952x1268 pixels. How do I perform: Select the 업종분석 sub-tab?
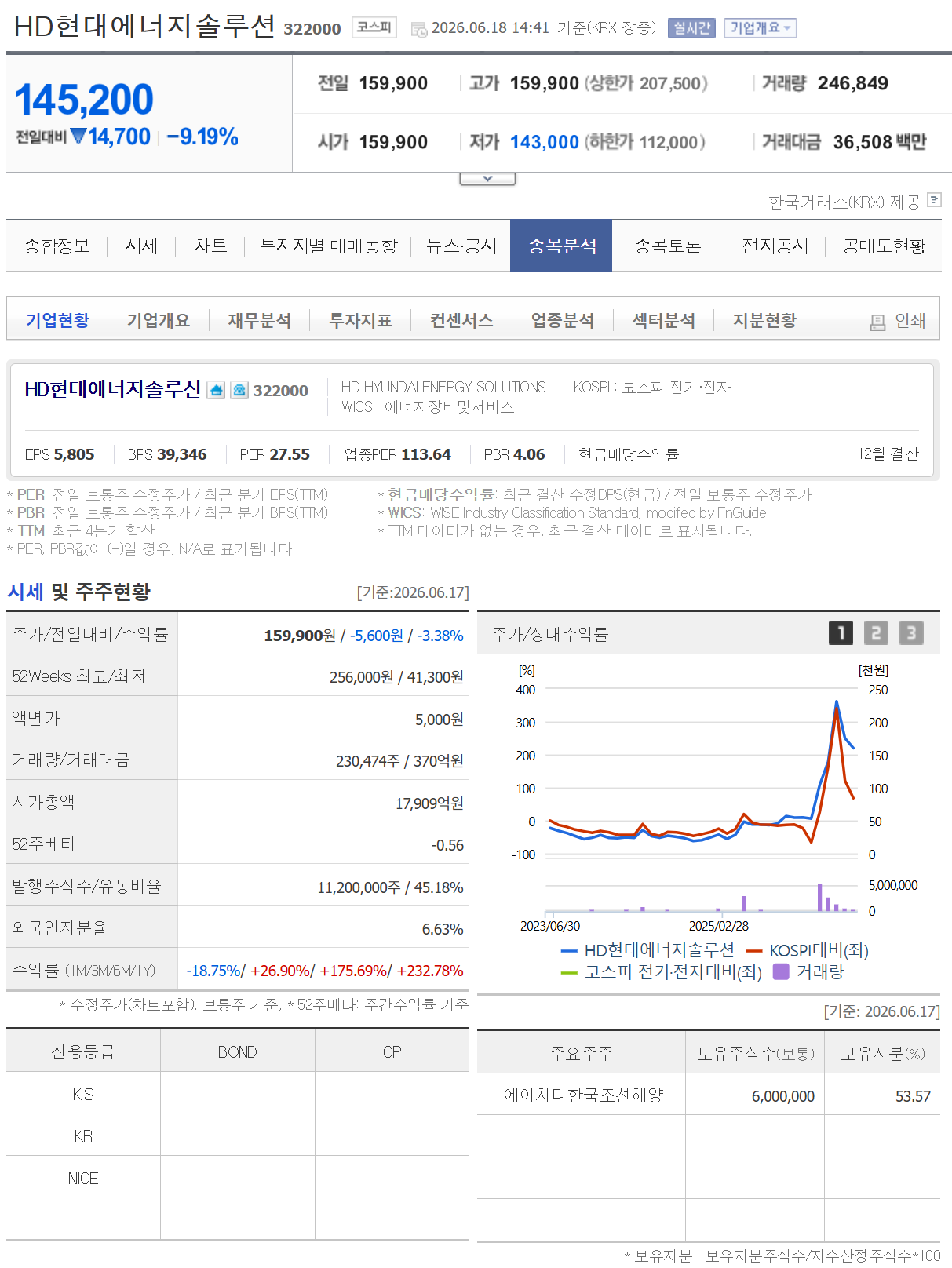[x=563, y=320]
